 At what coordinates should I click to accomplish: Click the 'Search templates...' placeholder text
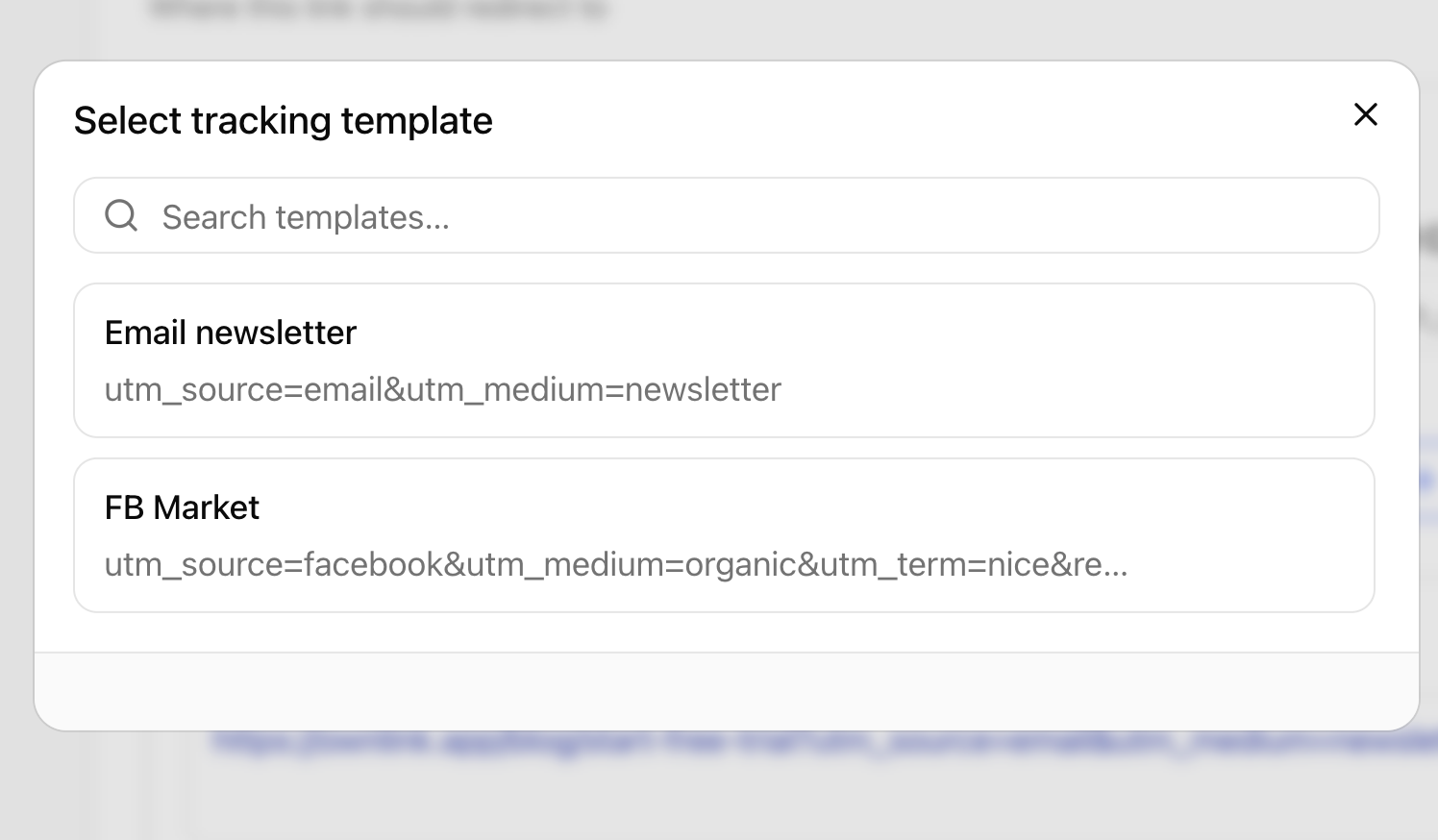point(306,217)
